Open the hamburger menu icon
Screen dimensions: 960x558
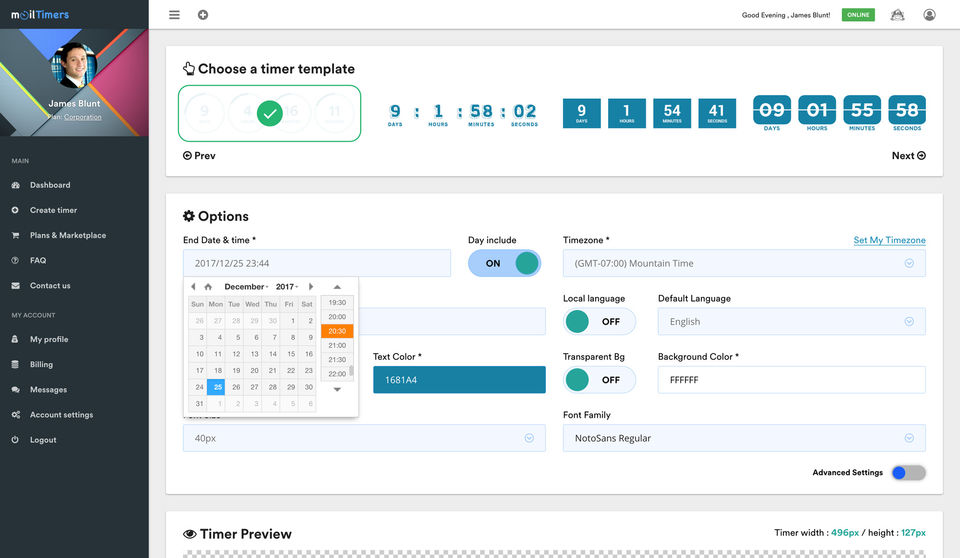[x=174, y=15]
